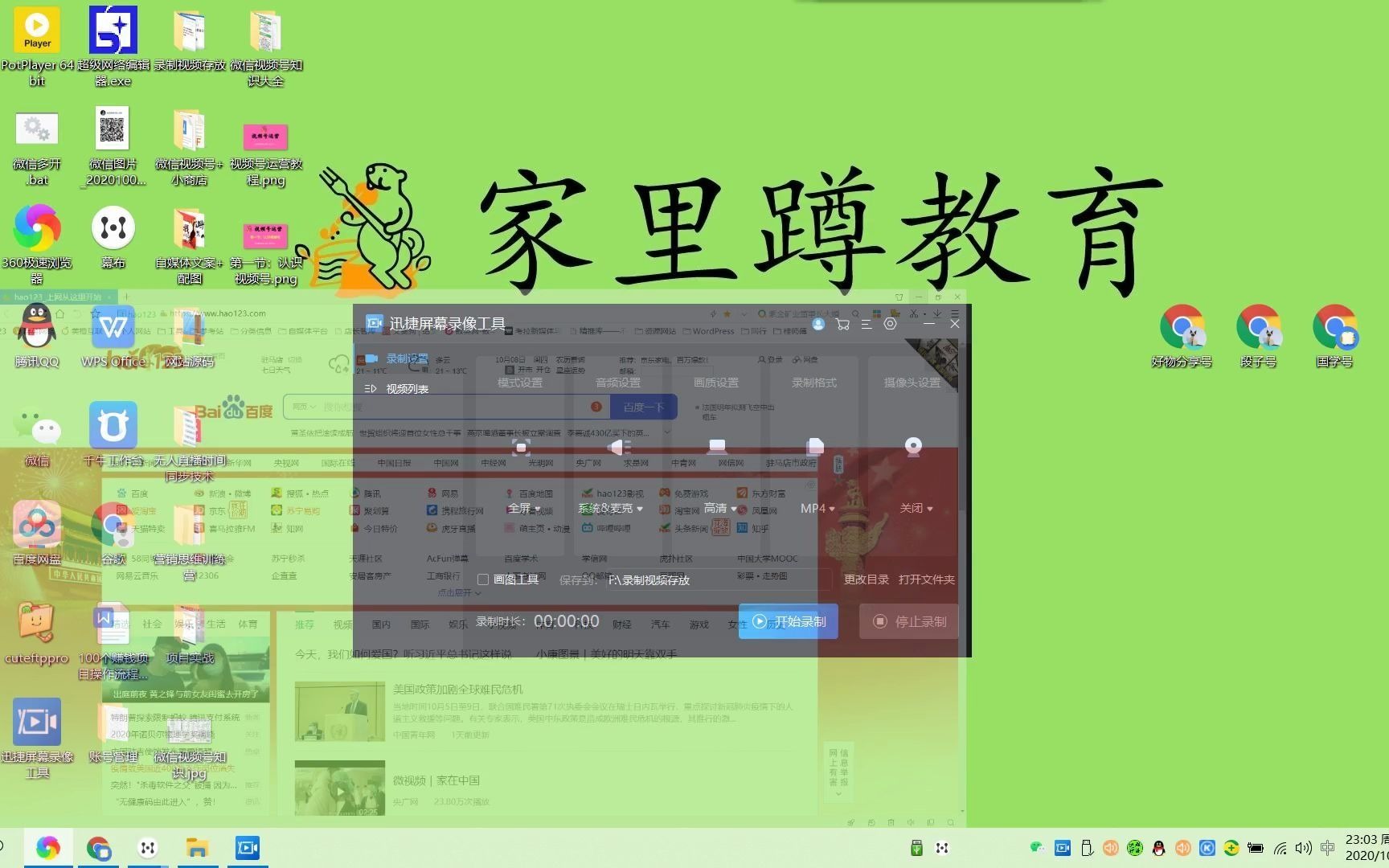This screenshot has width=1389, height=868.
Task: Select the 段子号 Chrome shortcut
Action: (x=1259, y=337)
